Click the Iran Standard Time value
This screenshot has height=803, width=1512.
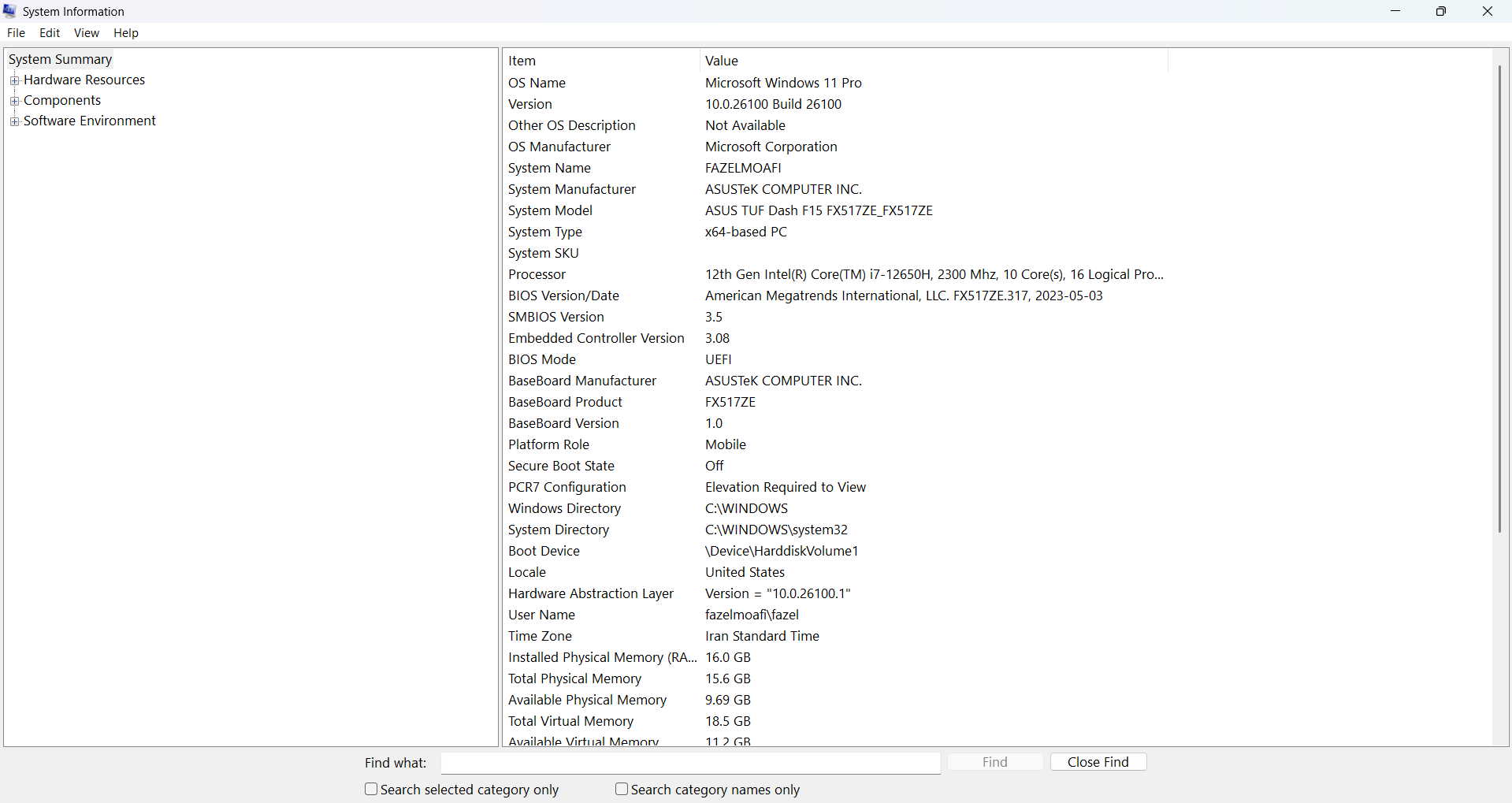[762, 636]
